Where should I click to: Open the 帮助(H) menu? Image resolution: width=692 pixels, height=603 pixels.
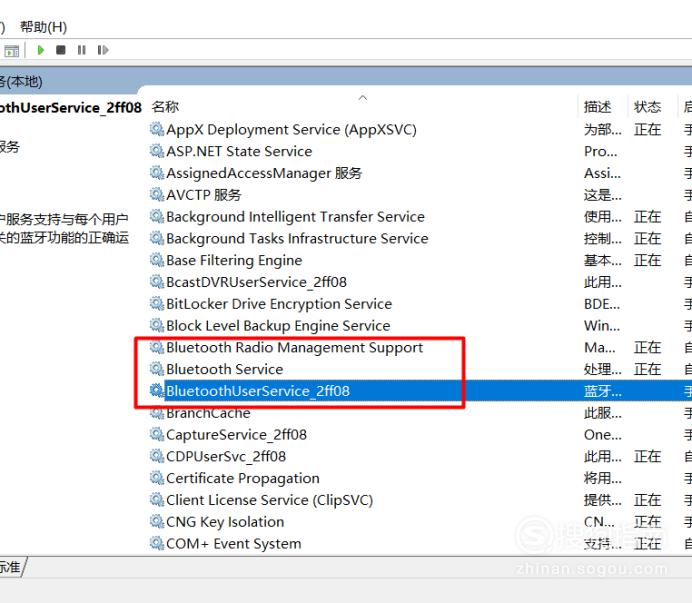pyautogui.click(x=43, y=27)
